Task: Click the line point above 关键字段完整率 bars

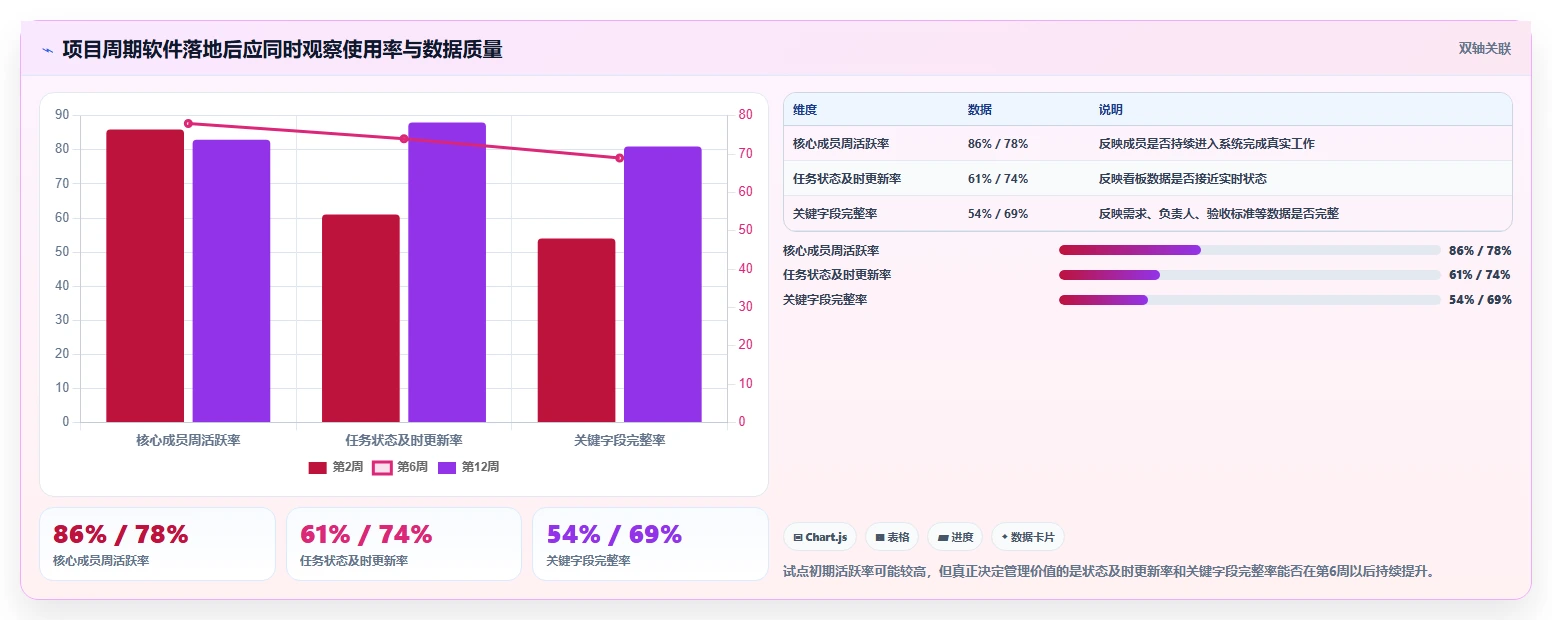Action: (619, 158)
